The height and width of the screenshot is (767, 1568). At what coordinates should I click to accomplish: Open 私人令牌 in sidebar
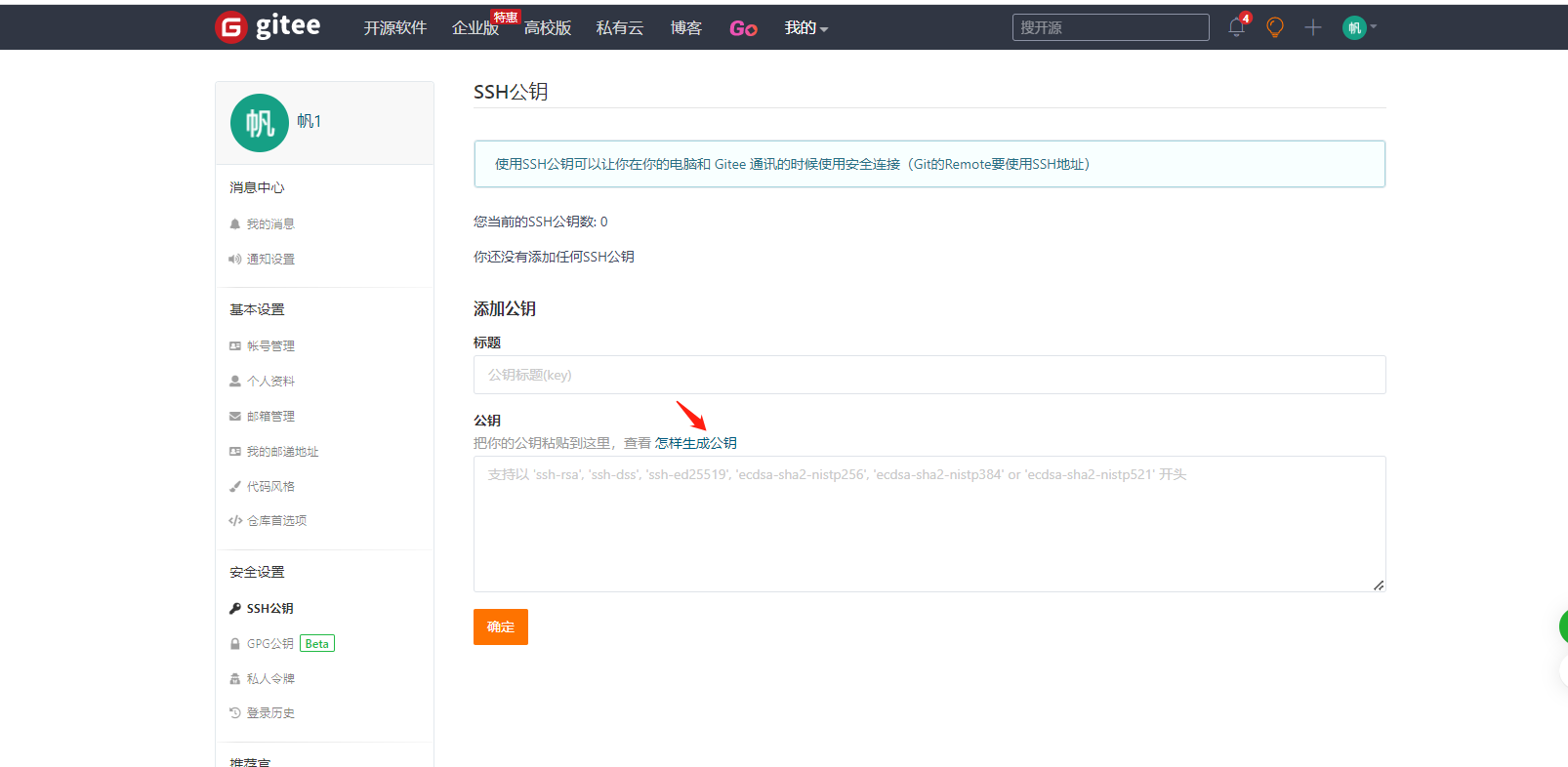pos(270,679)
